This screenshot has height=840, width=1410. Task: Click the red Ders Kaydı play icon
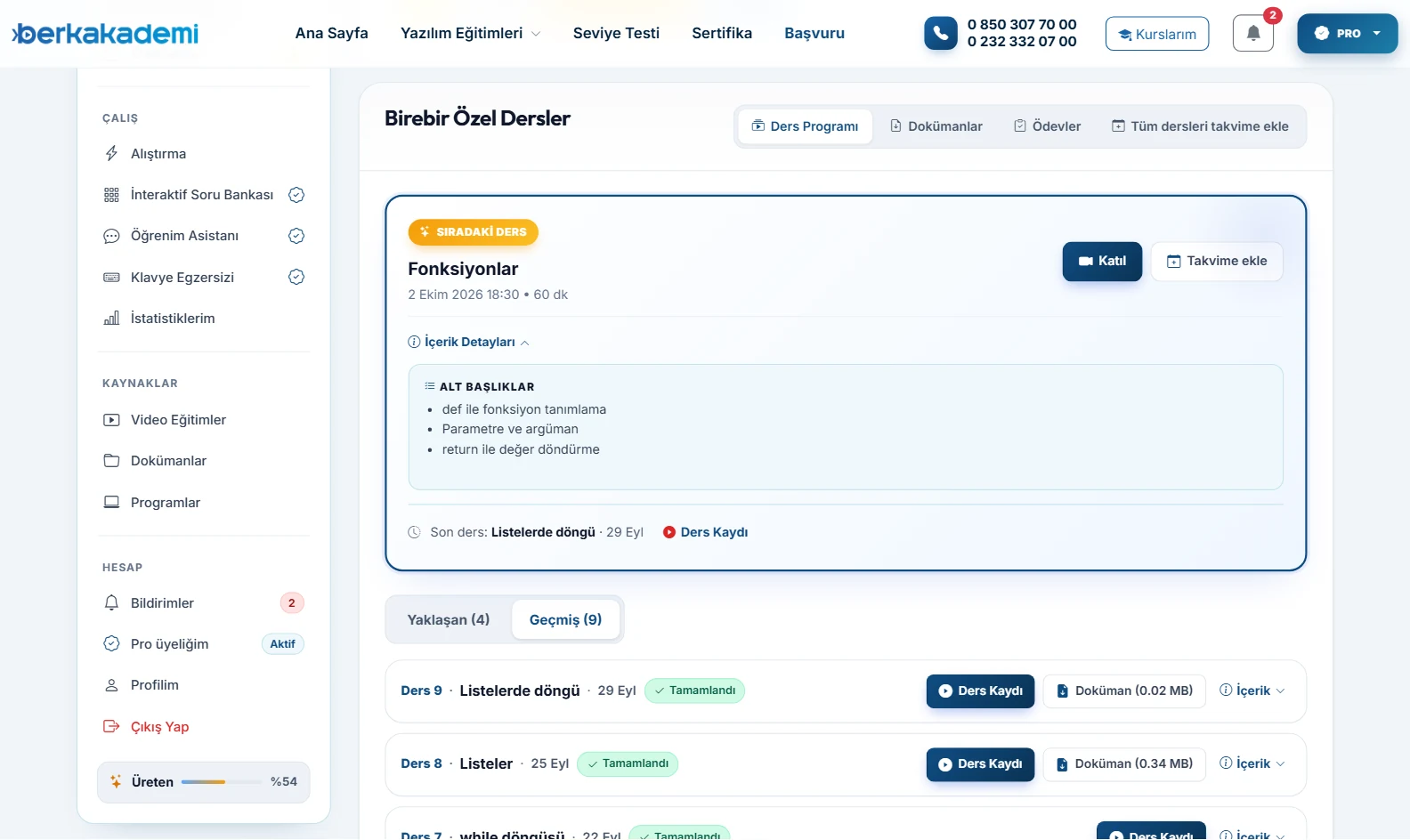click(669, 532)
